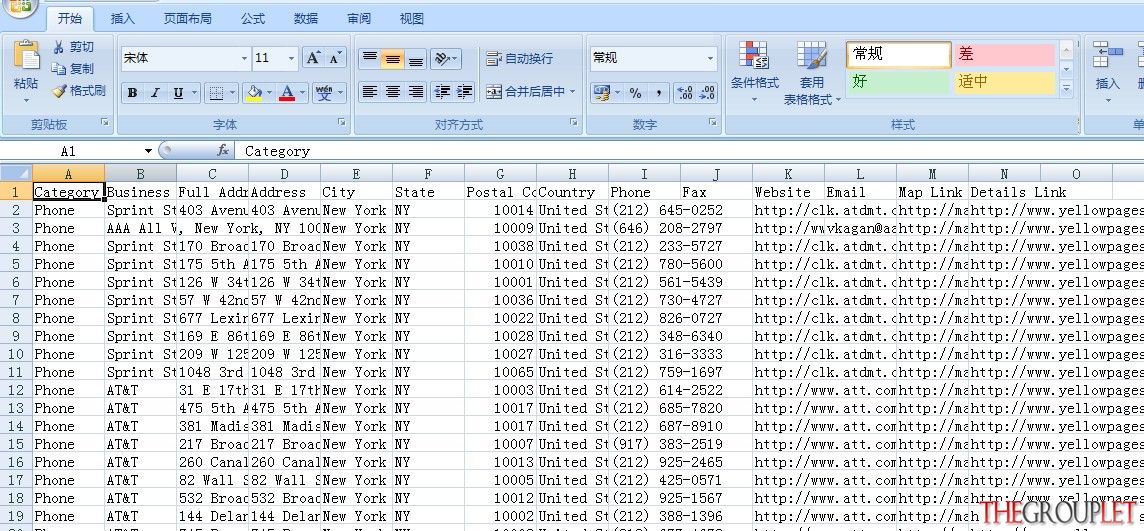Image resolution: width=1144 pixels, height=531 pixels.
Task: Open the Alignment dialog launcher
Action: pos(573,123)
